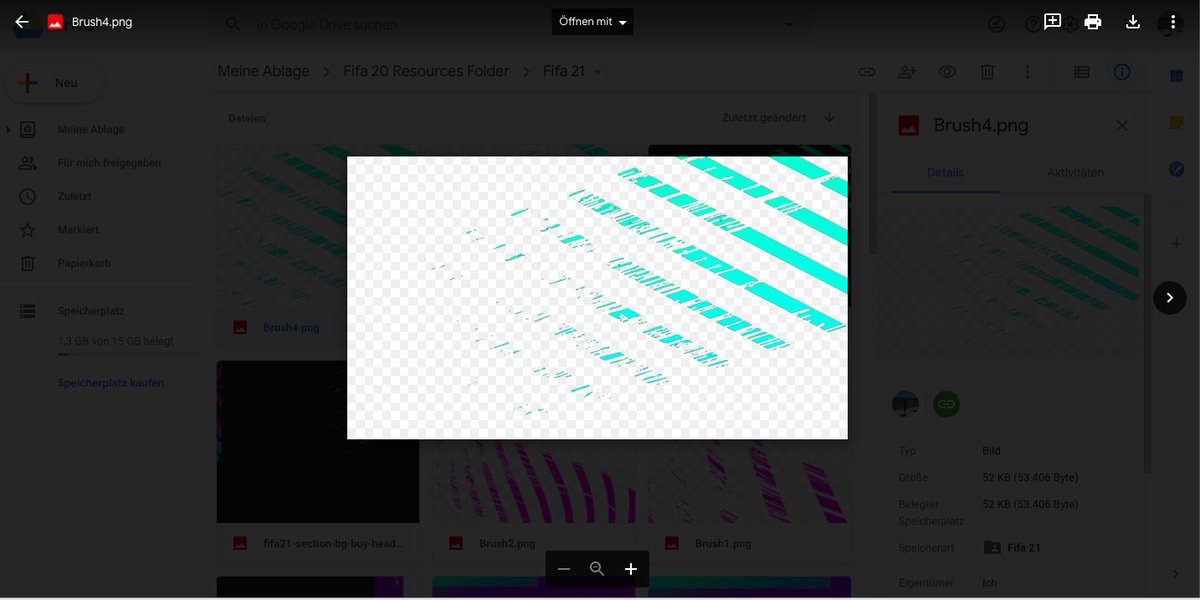Click the trash icon in Drive toolbar
Image resolution: width=1200 pixels, height=600 pixels.
click(987, 72)
